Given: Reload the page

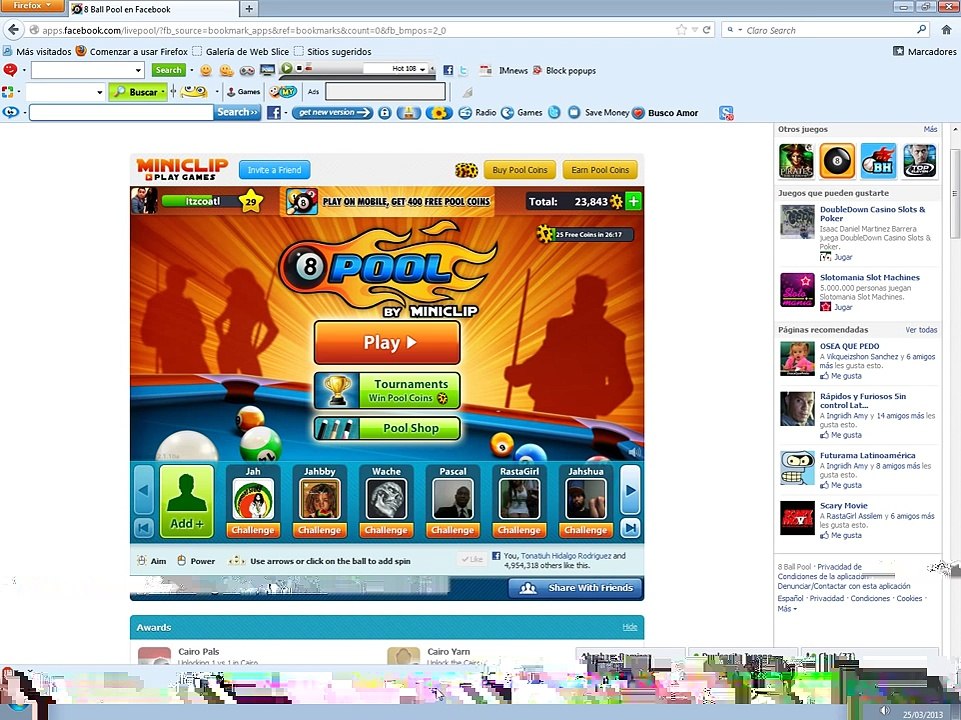Looking at the screenshot, I should (x=707, y=30).
